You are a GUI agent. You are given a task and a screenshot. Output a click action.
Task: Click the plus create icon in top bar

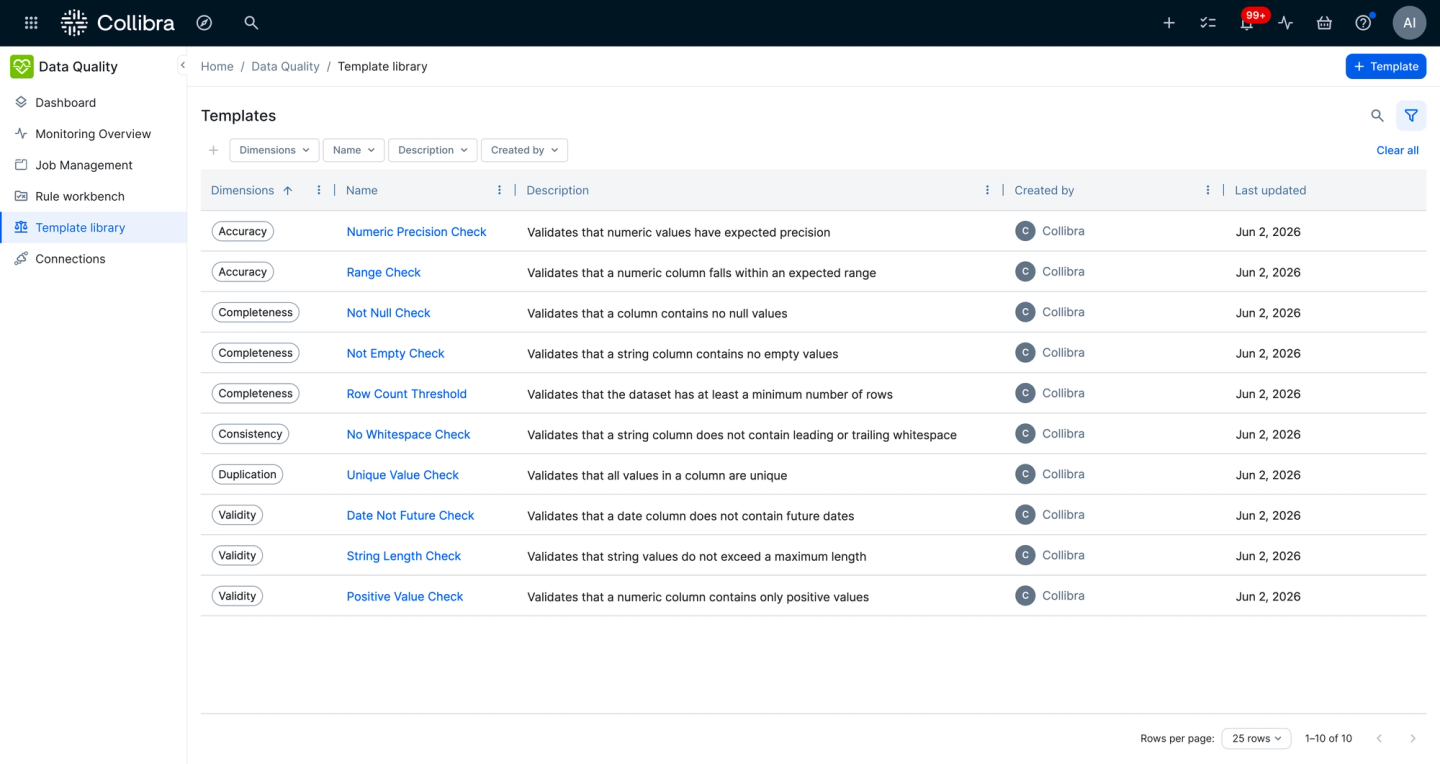pos(1169,22)
